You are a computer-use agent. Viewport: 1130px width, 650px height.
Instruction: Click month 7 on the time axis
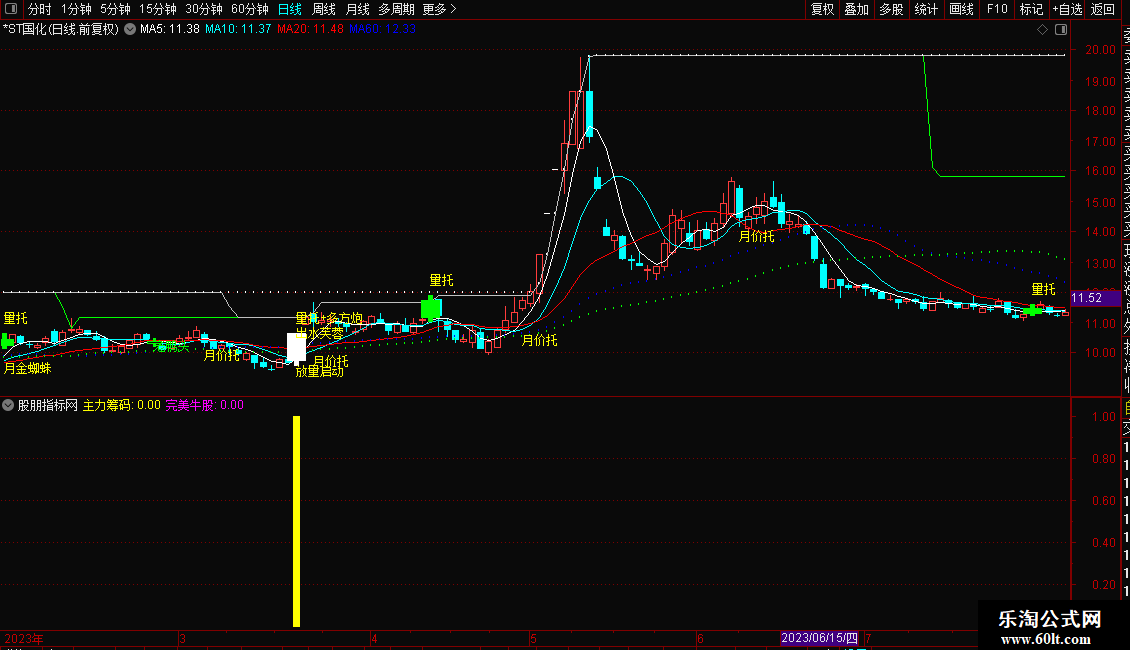pyautogui.click(x=868, y=639)
